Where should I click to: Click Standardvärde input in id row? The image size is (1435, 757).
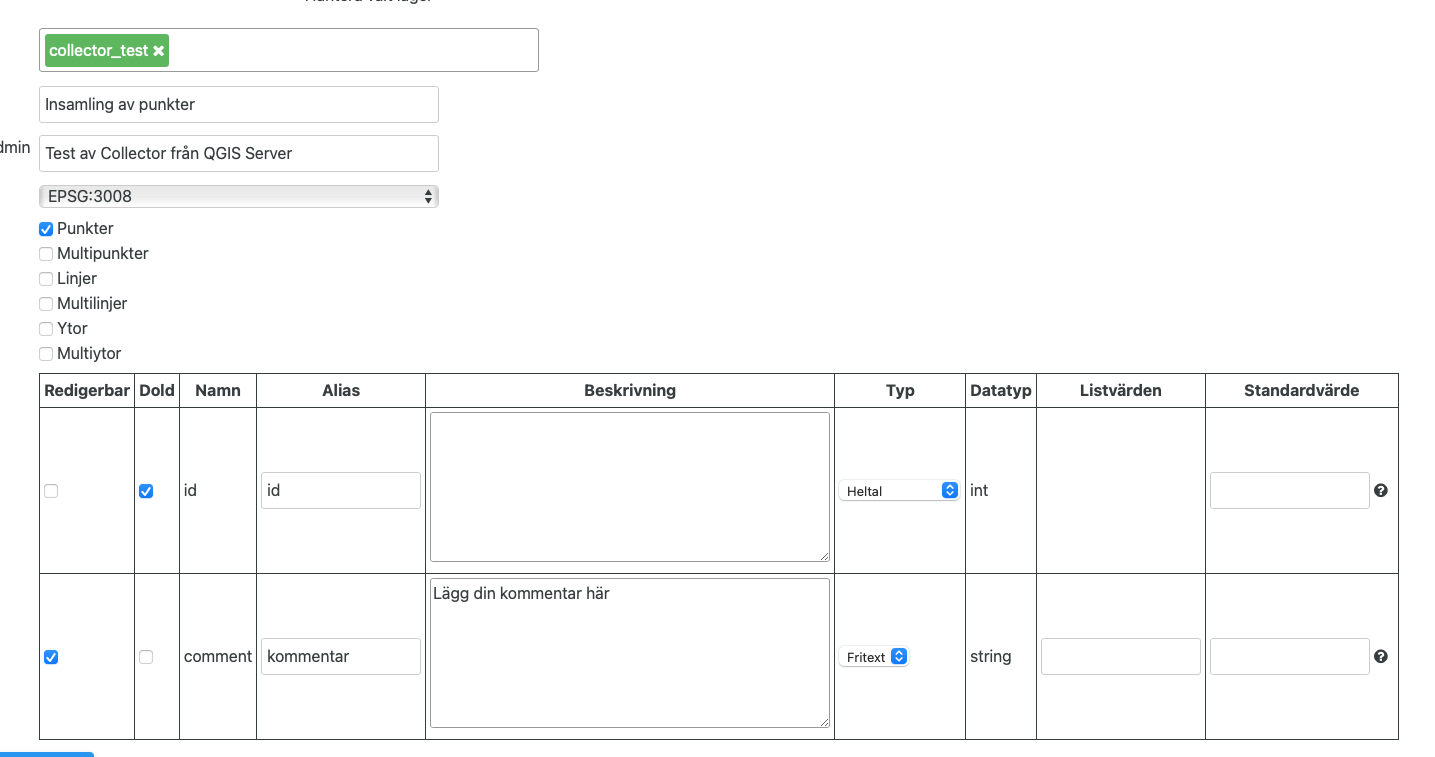pyautogui.click(x=1290, y=491)
